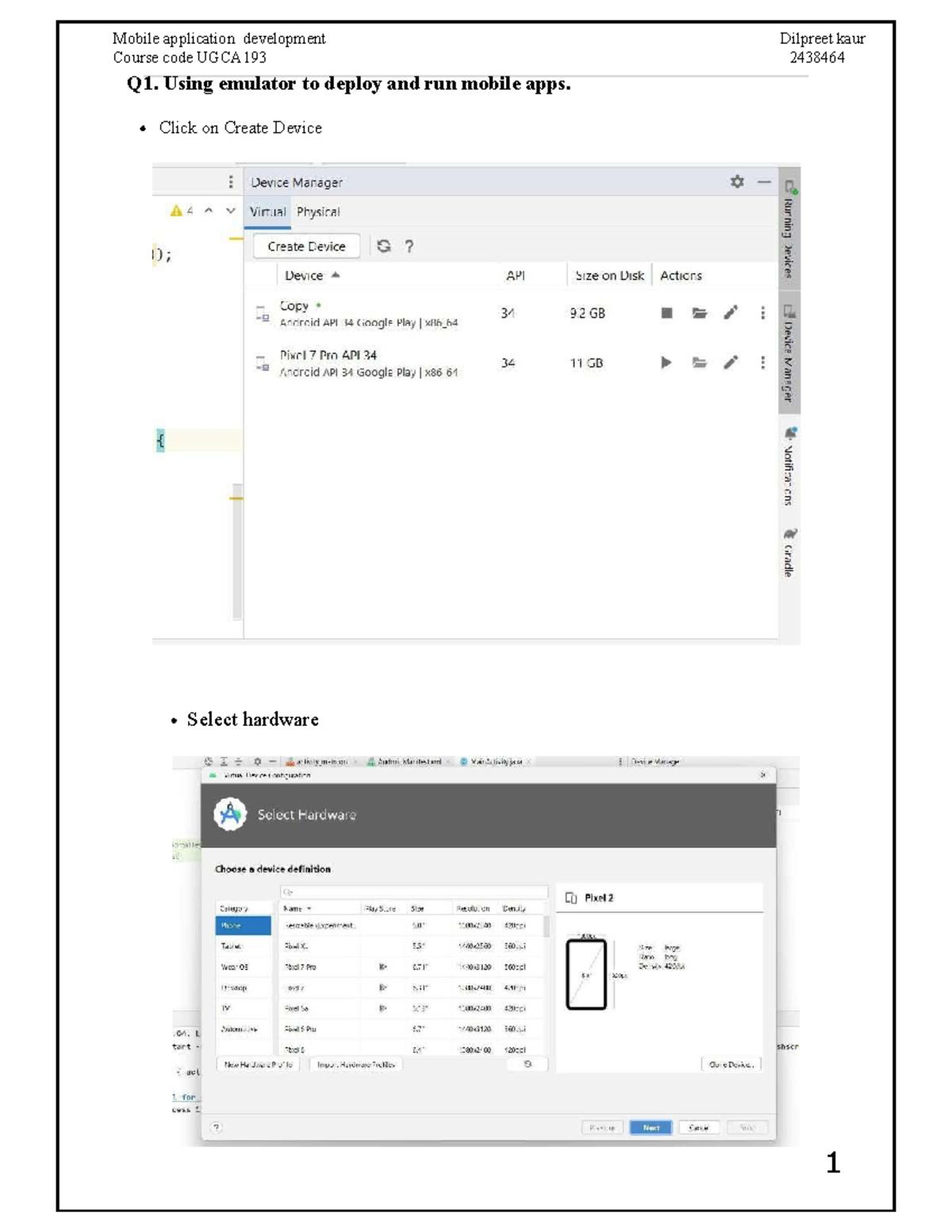Viewport: 952px width, 1232px height.
Task: Select the Phone category
Action: 244,926
